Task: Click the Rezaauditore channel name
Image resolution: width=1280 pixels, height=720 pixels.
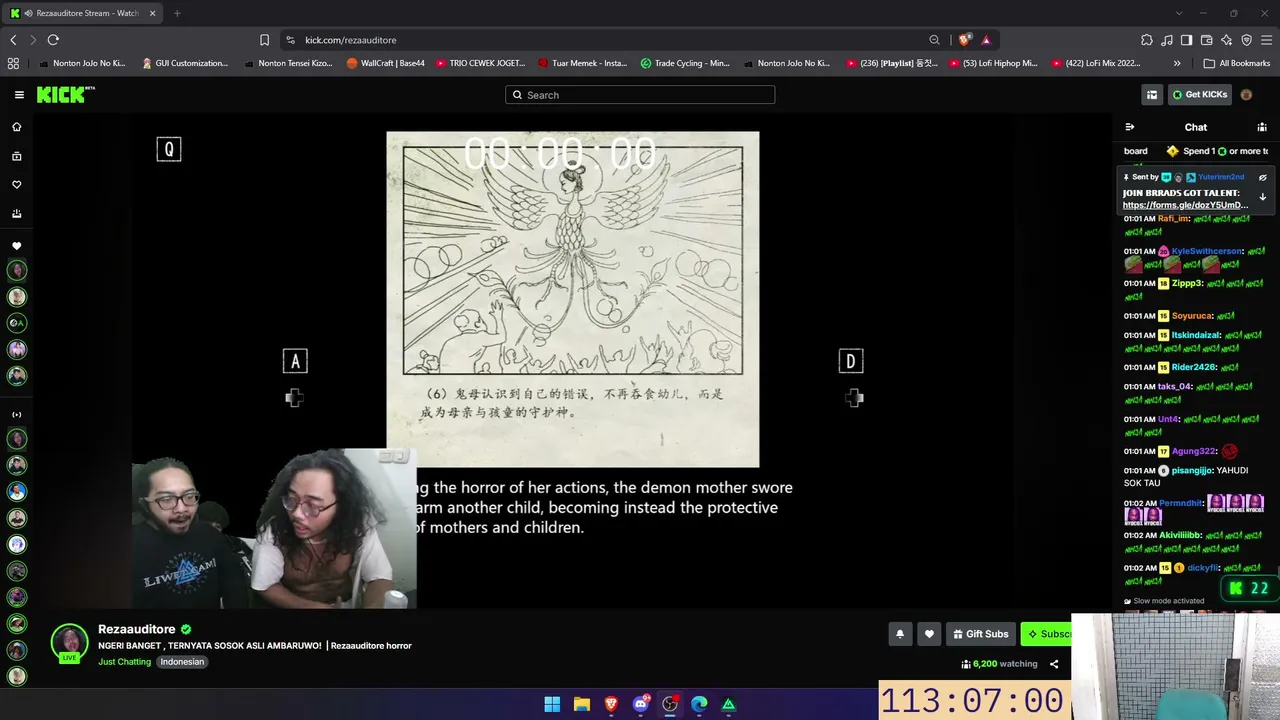Action: (137, 629)
